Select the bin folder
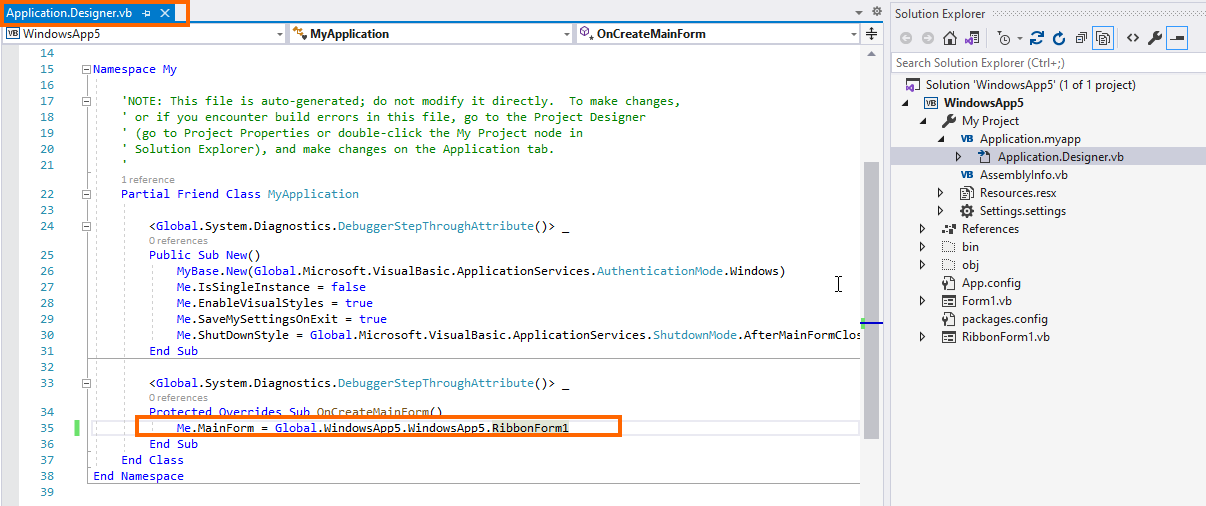The width and height of the screenshot is (1206, 506). point(970,247)
